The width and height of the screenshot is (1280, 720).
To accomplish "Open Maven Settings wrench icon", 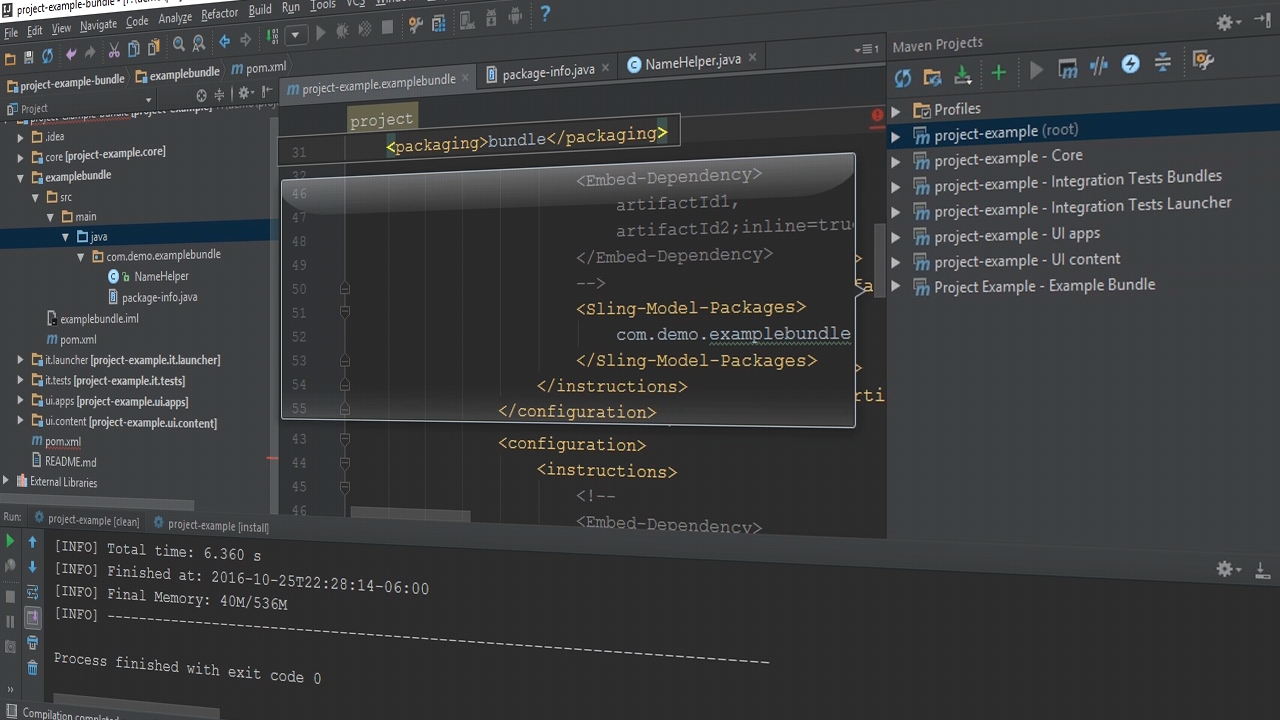I will (1203, 62).
